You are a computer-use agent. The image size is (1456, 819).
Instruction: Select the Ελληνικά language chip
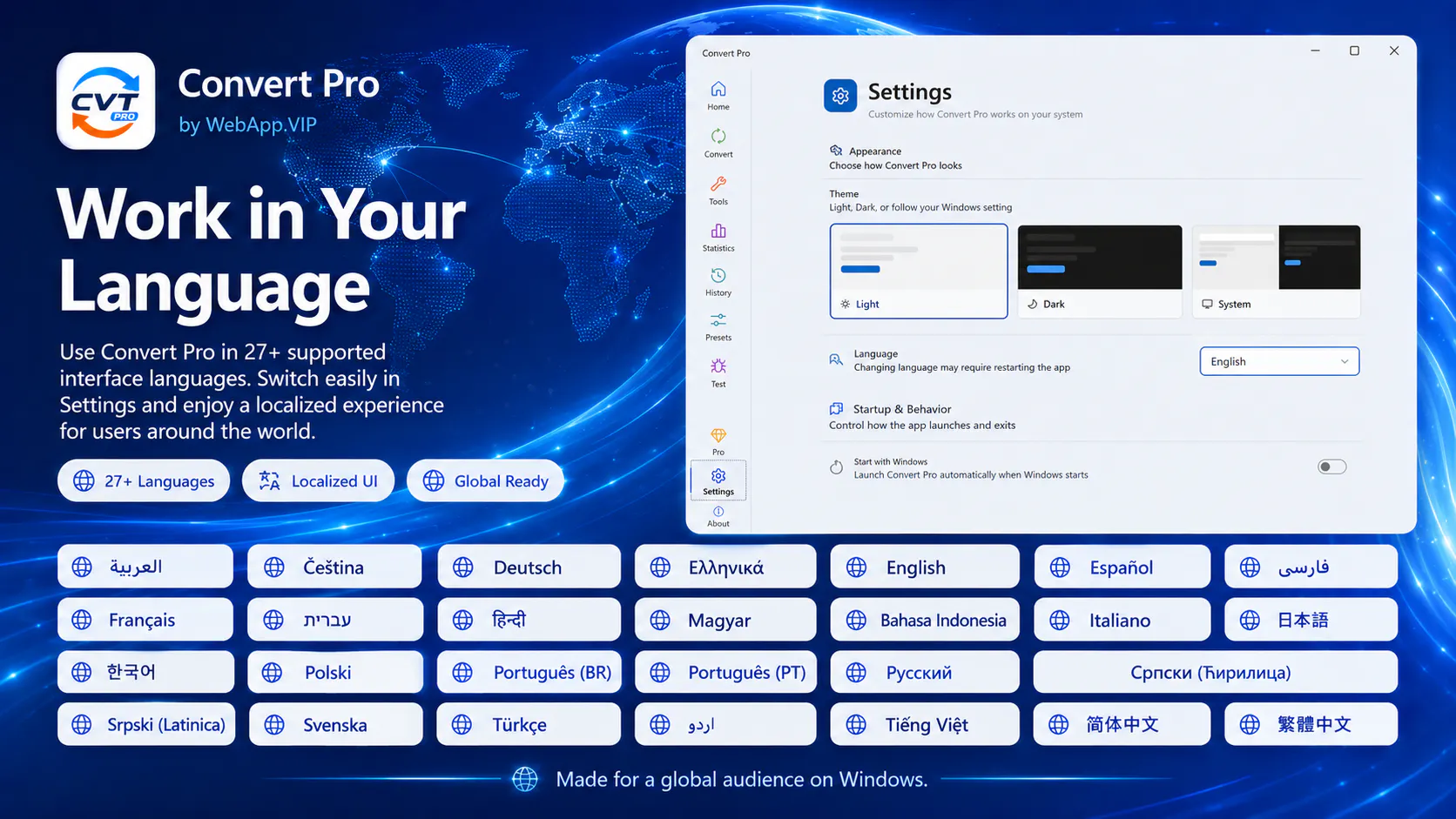point(725,567)
